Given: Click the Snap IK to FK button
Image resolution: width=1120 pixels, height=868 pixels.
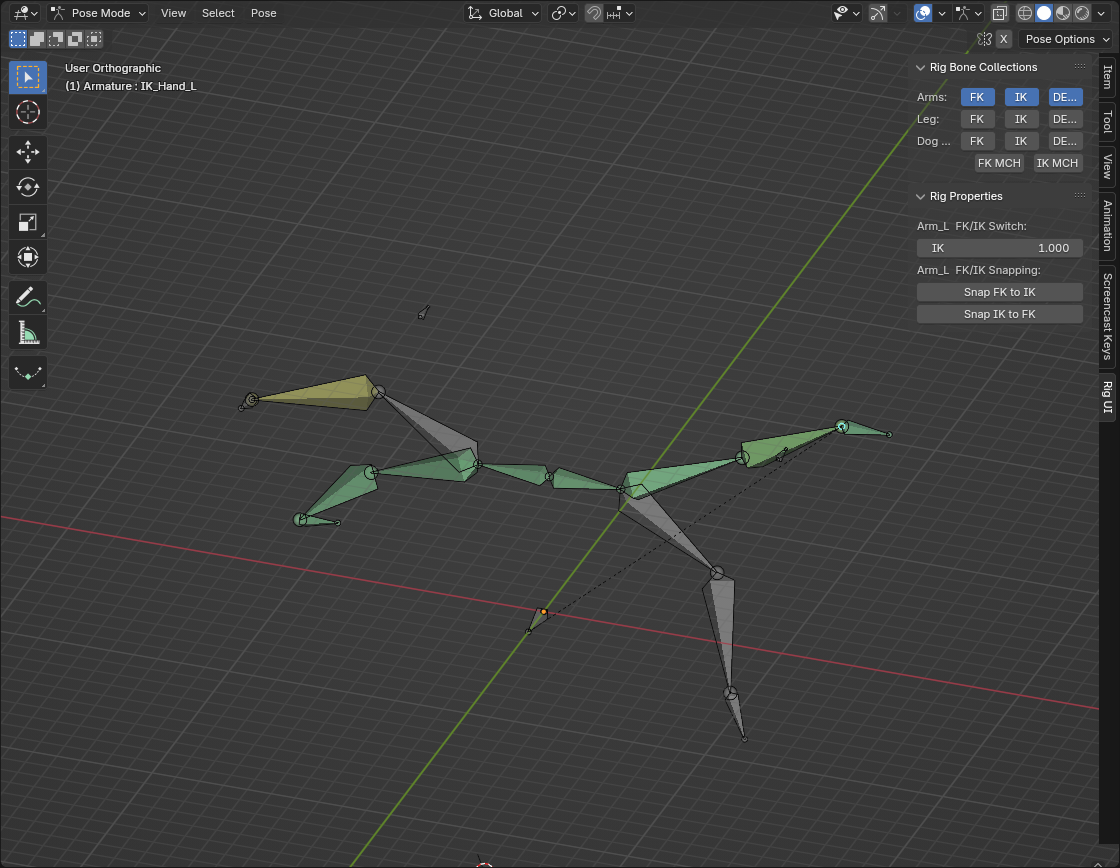Looking at the screenshot, I should pyautogui.click(x=999, y=314).
